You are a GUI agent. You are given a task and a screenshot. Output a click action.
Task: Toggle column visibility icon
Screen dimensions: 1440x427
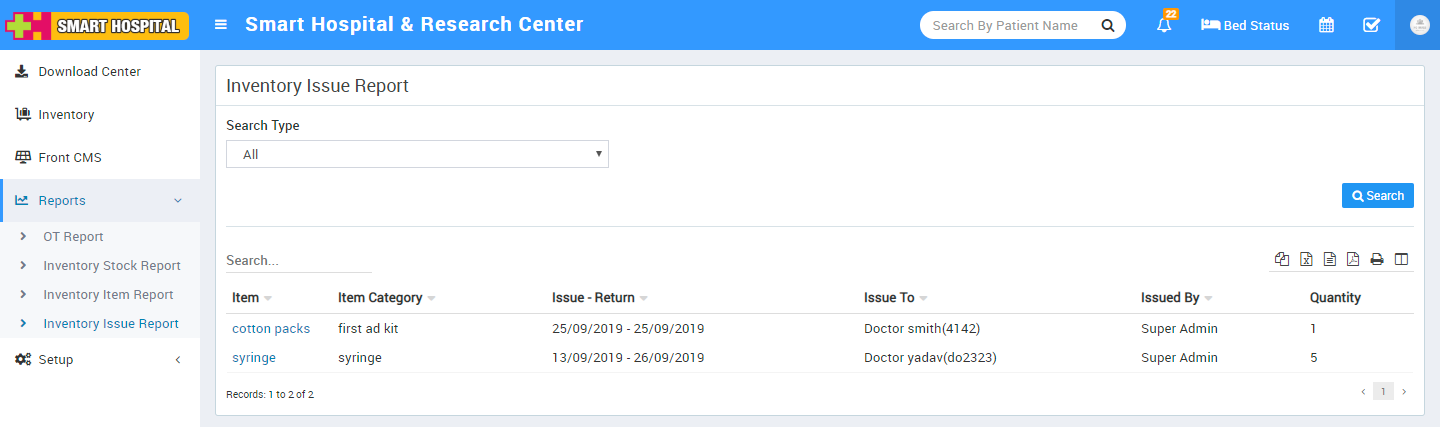pyautogui.click(x=1401, y=260)
